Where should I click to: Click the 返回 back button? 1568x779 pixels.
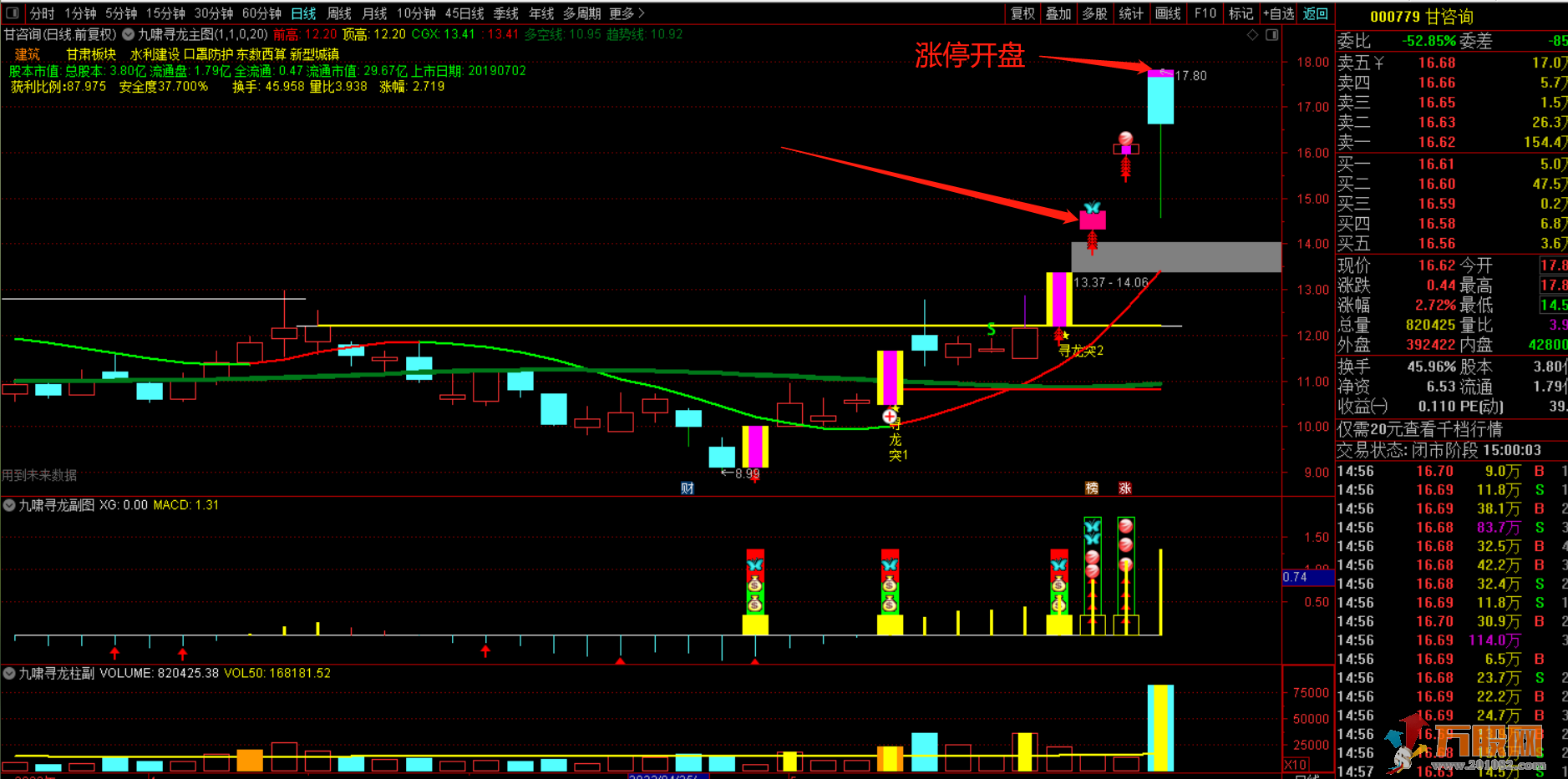tap(1315, 13)
